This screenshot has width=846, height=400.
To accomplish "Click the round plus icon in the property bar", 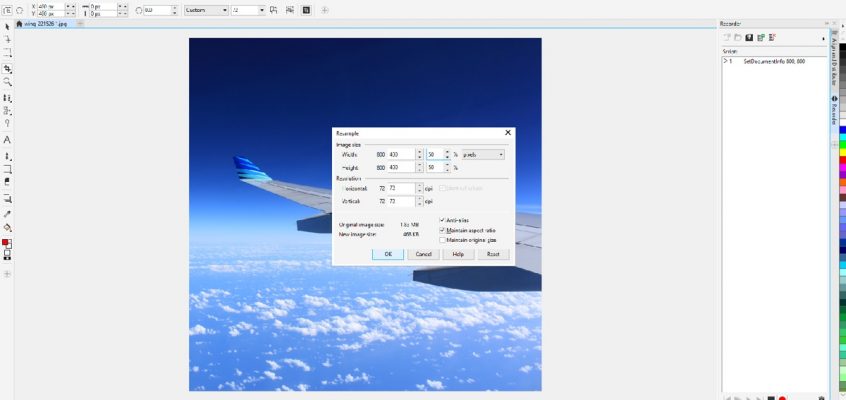I will point(325,10).
